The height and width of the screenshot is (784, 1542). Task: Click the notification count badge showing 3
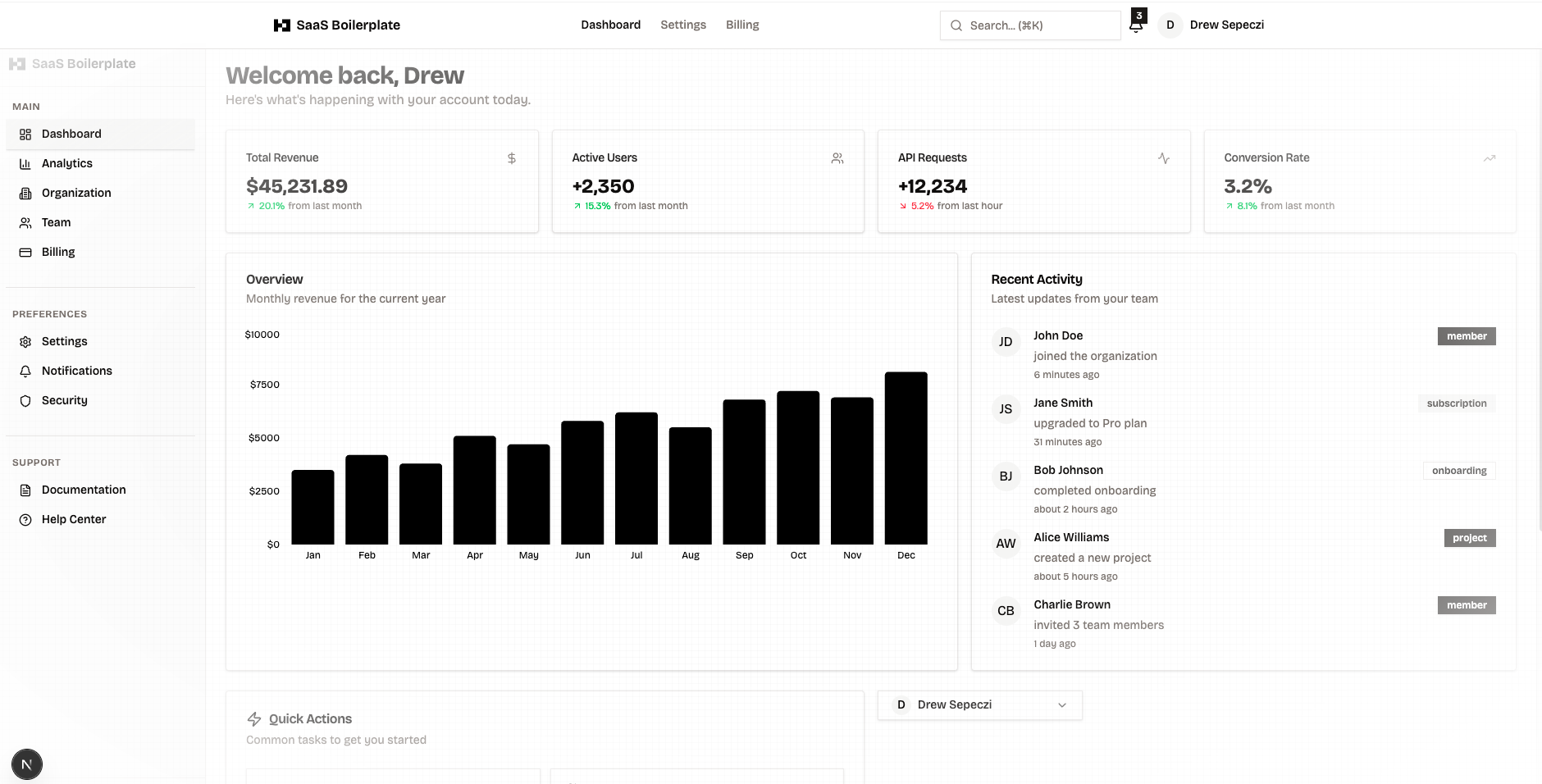(x=1139, y=14)
